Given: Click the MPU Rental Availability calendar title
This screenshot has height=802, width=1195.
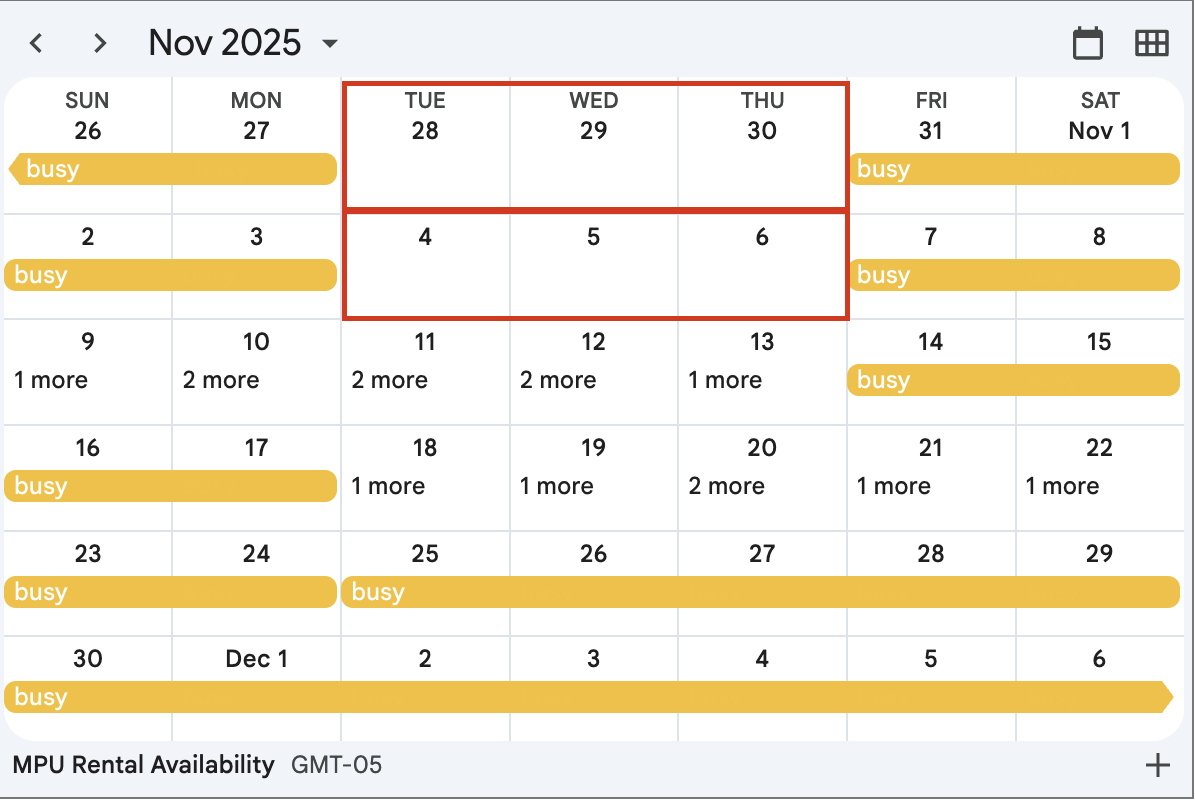Looking at the screenshot, I should [x=143, y=766].
